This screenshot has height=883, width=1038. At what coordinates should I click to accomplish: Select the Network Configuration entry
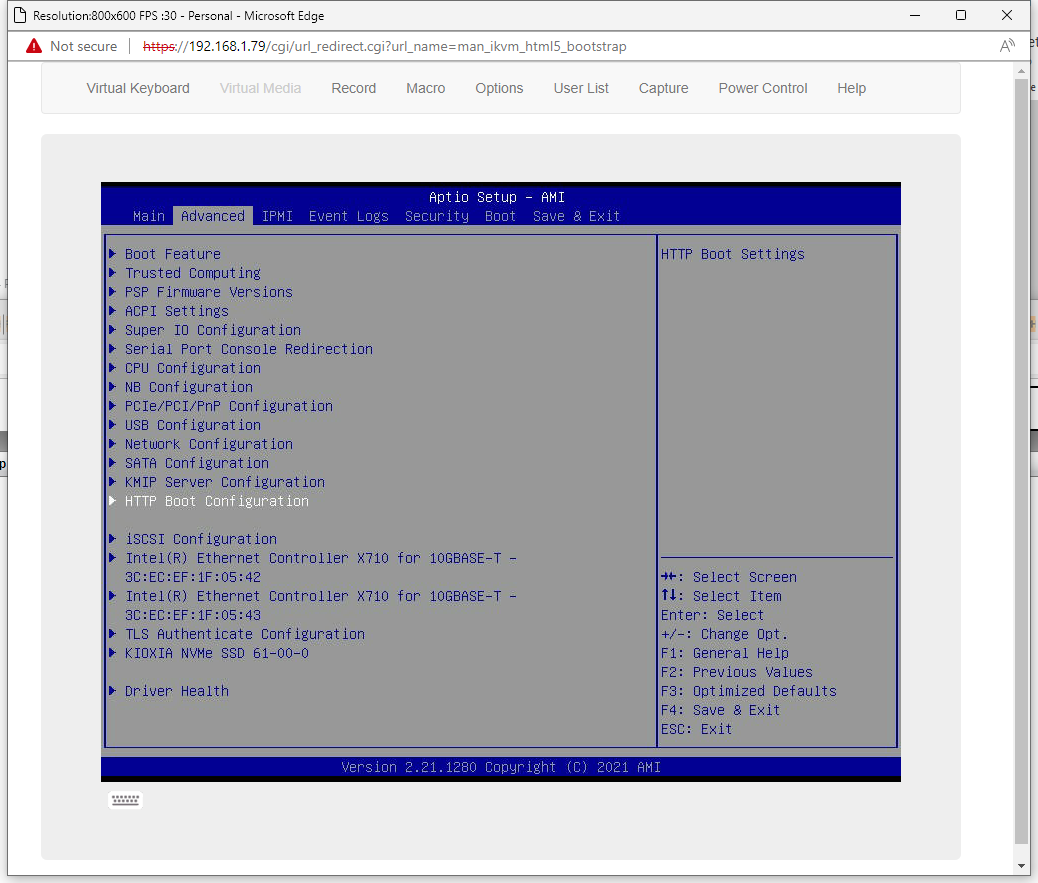(x=209, y=444)
